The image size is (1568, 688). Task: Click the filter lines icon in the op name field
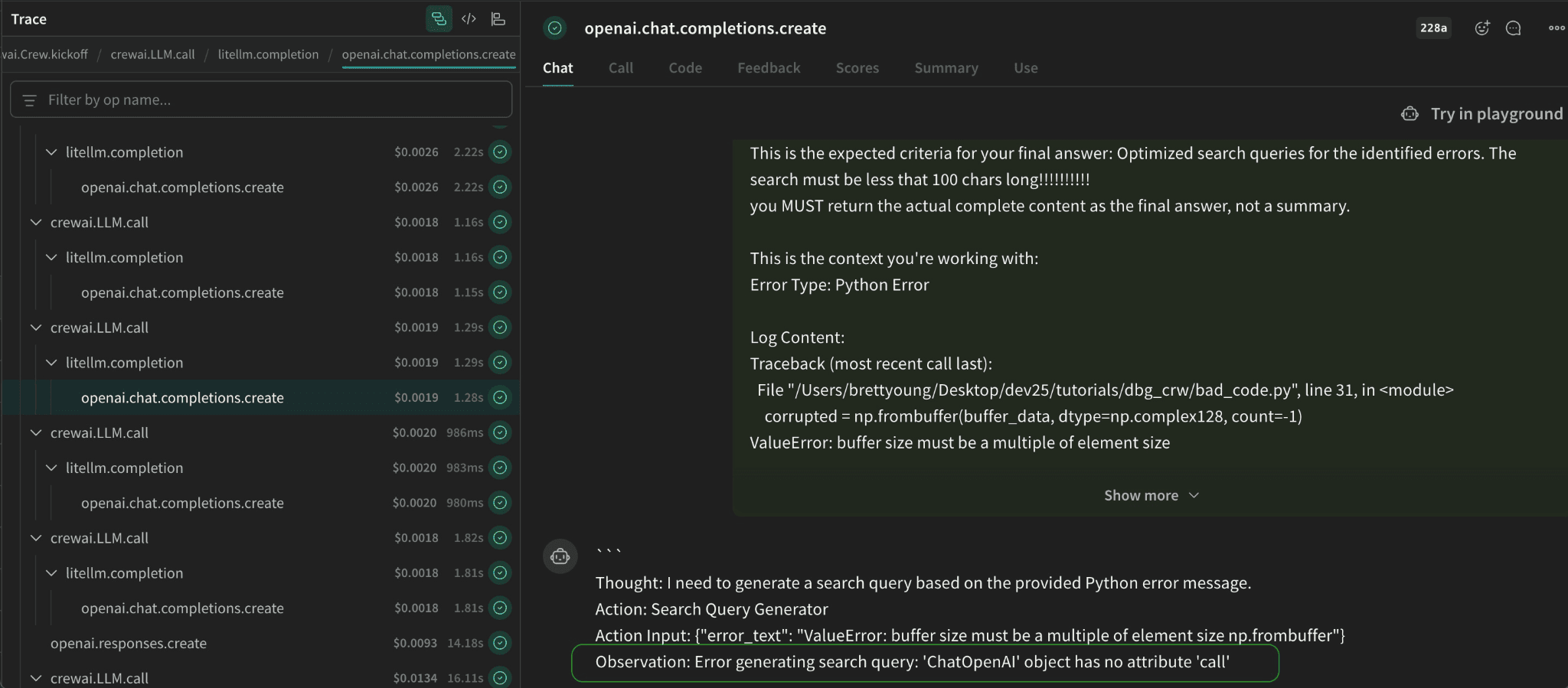pos(30,100)
